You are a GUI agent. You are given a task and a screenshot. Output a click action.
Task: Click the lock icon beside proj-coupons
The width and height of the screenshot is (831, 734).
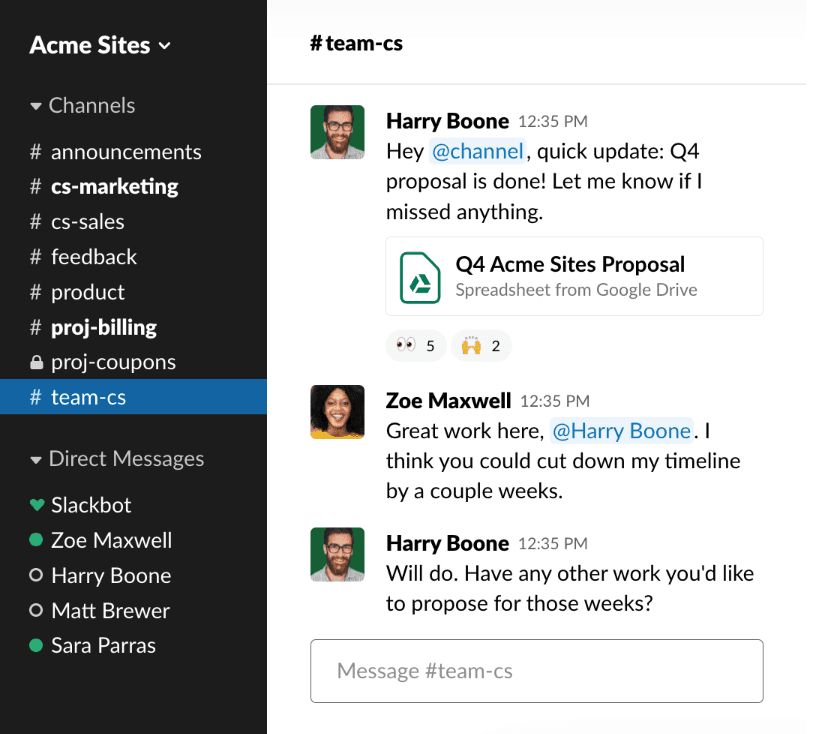pyautogui.click(x=36, y=363)
